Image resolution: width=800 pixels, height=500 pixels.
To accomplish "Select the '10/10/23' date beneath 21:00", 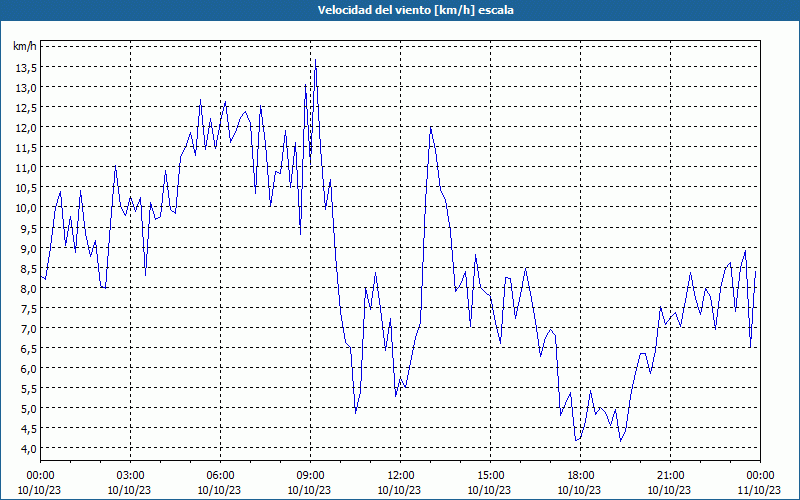I will click(x=669, y=490).
